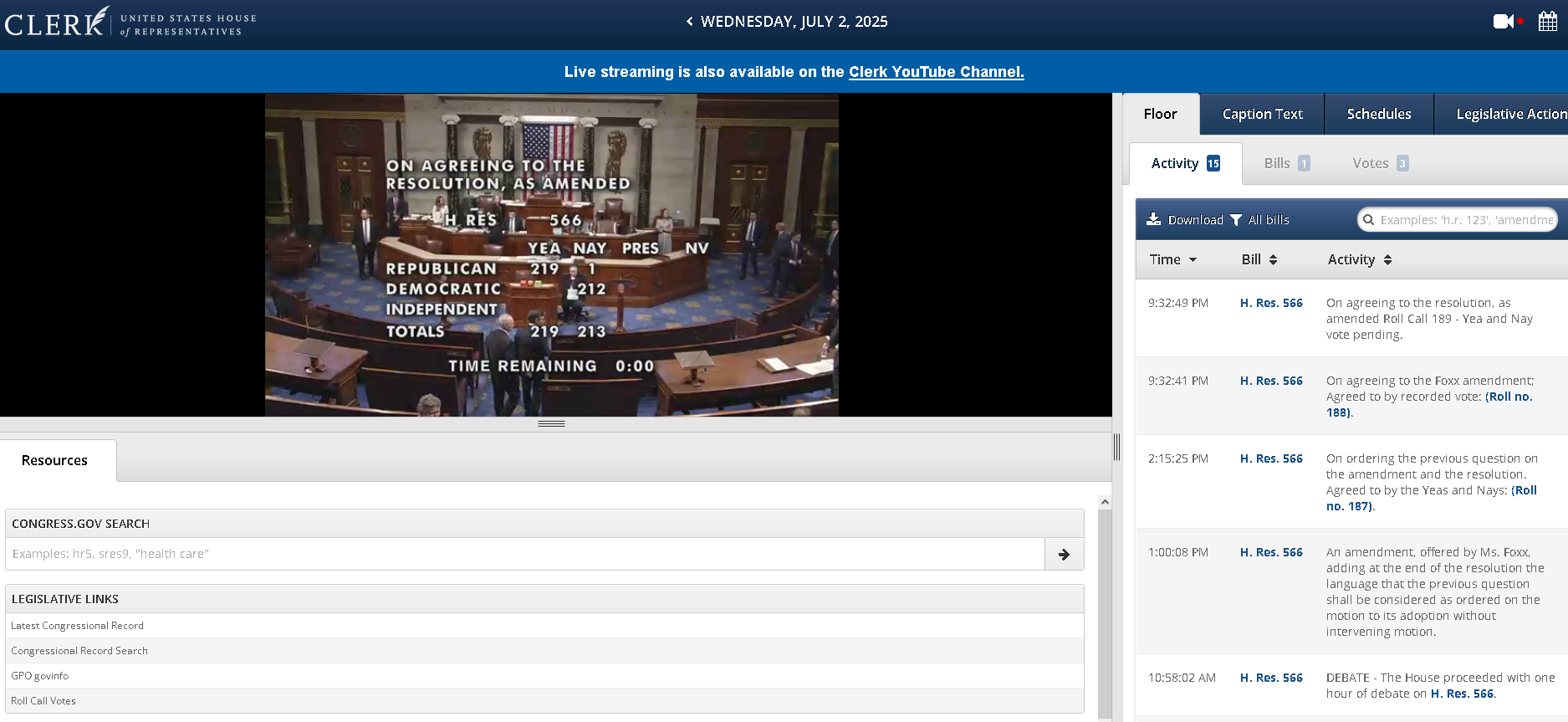Click the Clerk logo
Image resolution: width=1568 pixels, height=722 pixels.
tap(130, 23)
